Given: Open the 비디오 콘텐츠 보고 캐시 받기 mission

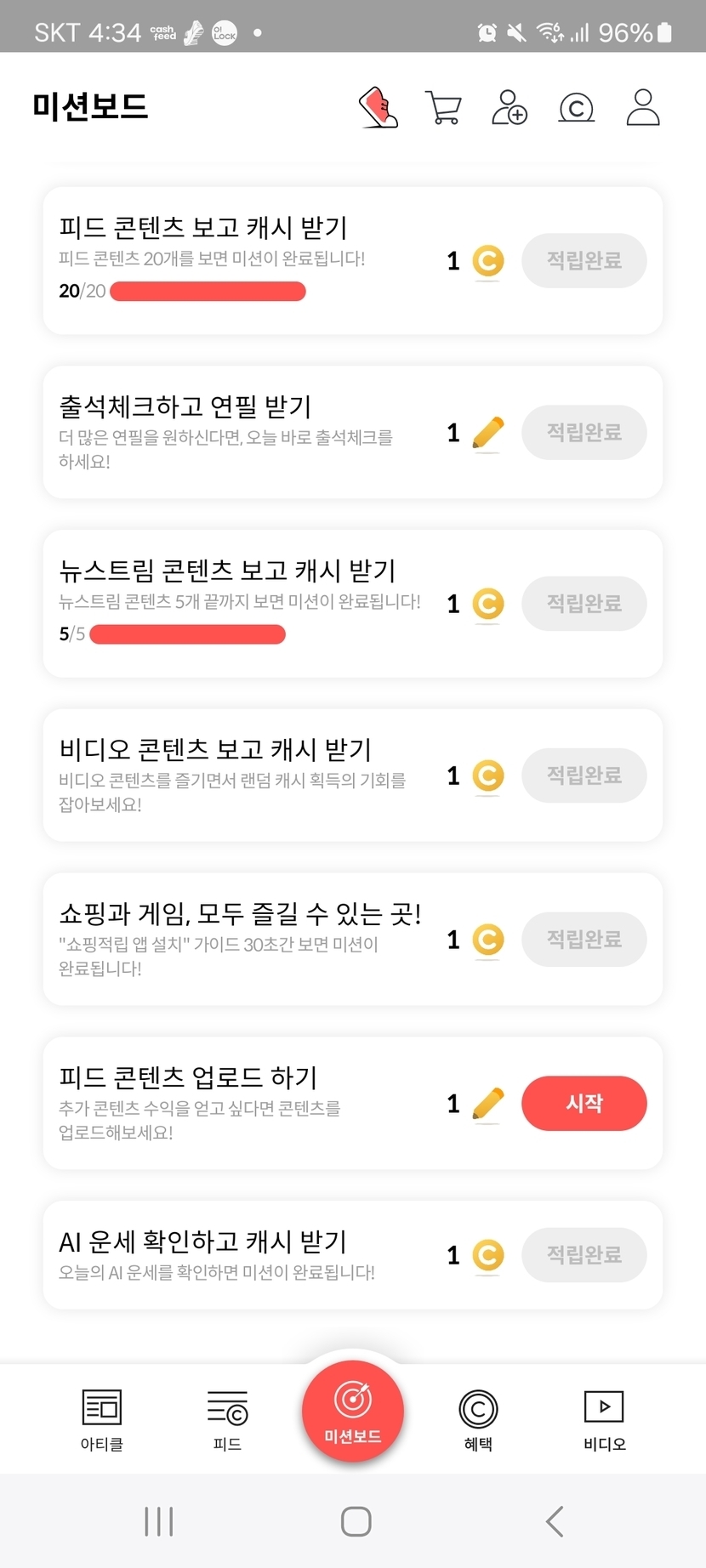Looking at the screenshot, I should 238,775.
